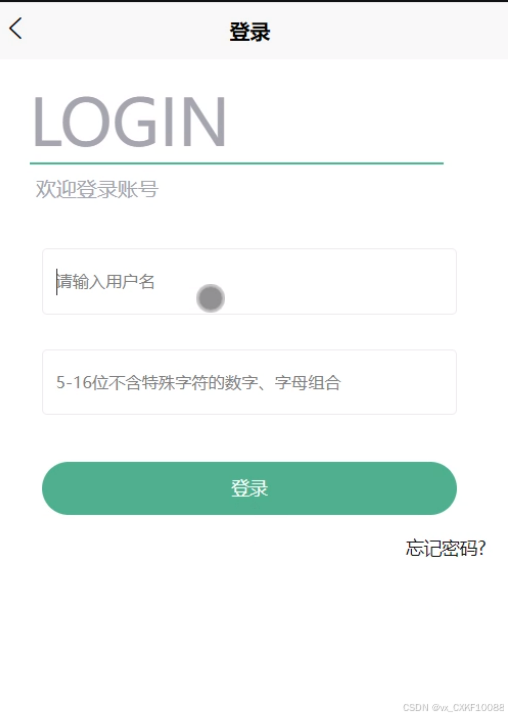
Task: Tap right rounded edge of 登录 button
Action: click(444, 488)
